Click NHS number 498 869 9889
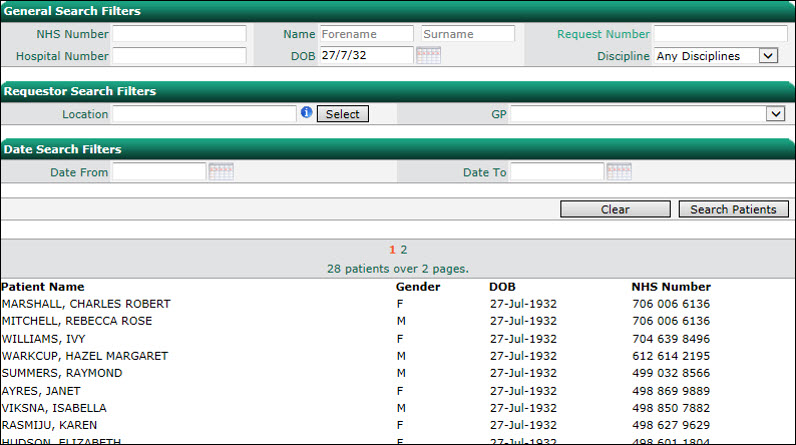The image size is (796, 445). 671,391
